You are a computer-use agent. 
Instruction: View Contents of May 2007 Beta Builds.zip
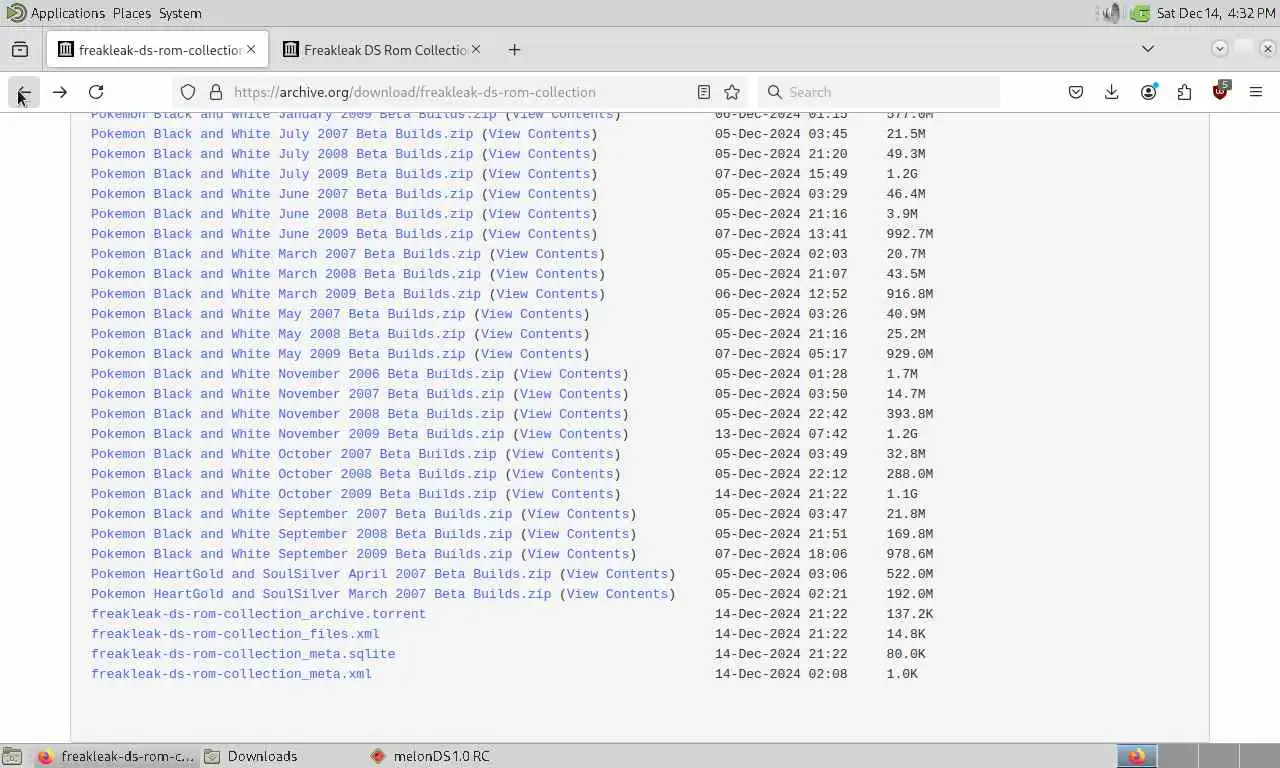tap(531, 314)
